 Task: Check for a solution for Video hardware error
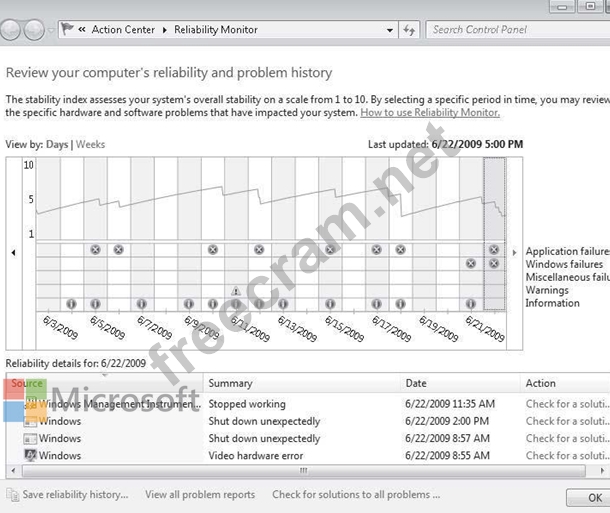tap(568, 455)
